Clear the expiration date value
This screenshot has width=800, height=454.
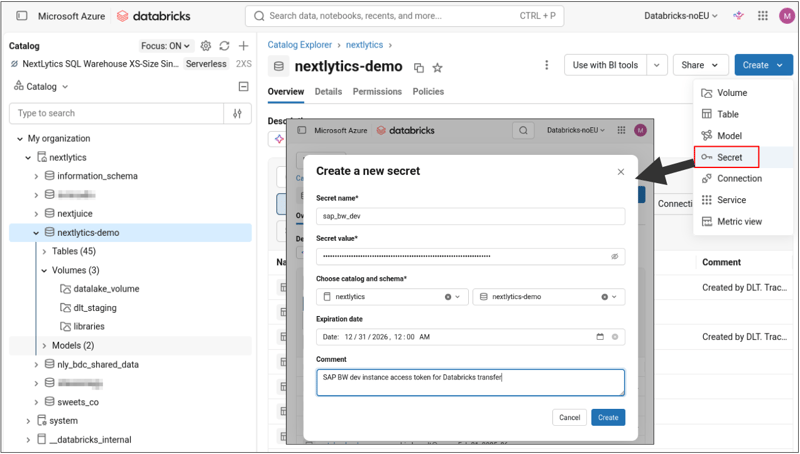[x=615, y=337]
